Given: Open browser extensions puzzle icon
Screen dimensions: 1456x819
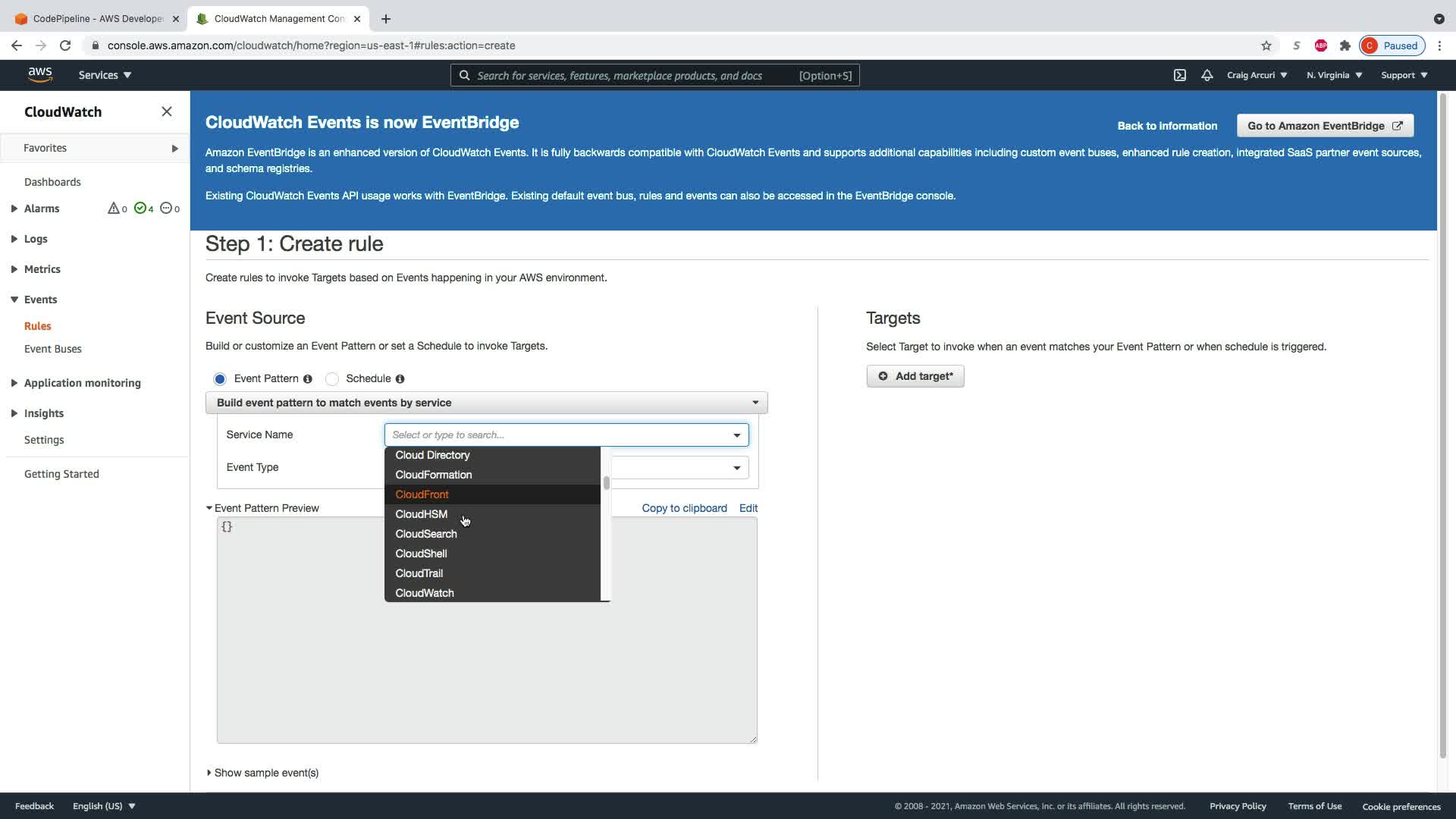Looking at the screenshot, I should (1345, 45).
